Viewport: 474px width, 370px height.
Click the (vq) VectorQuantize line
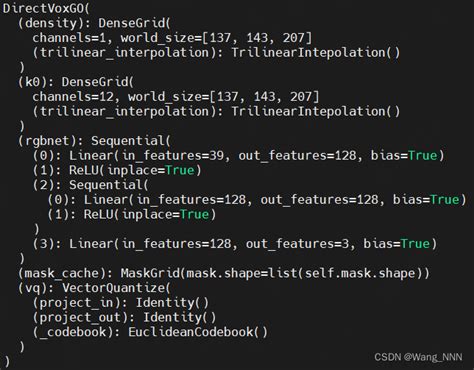[94, 288]
